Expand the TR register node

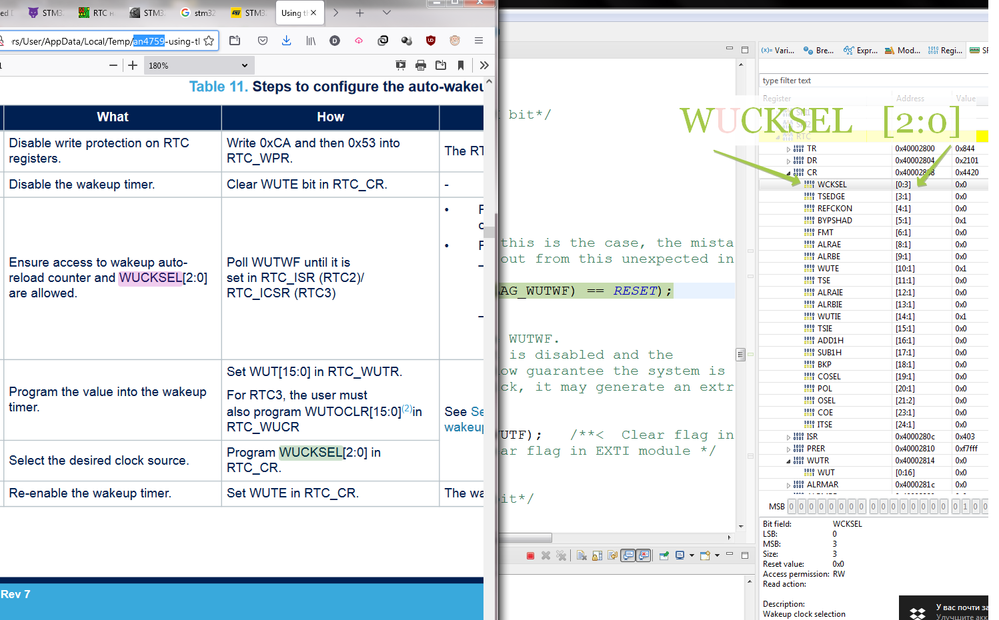coord(788,149)
